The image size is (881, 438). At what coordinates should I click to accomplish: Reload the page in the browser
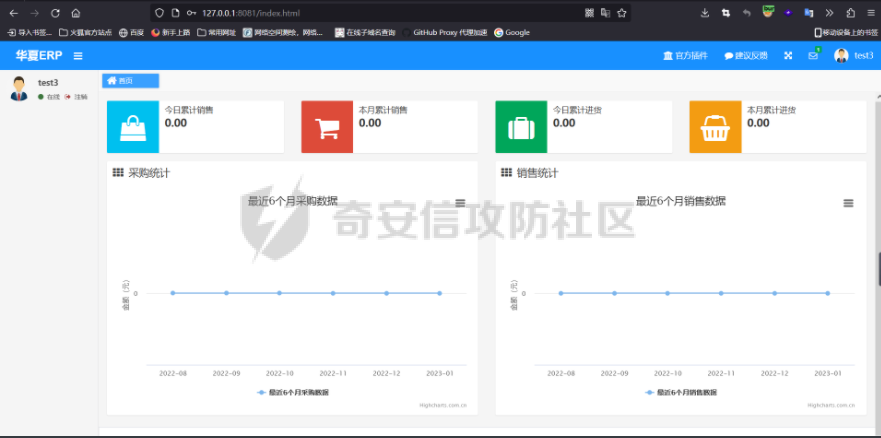click(x=54, y=13)
